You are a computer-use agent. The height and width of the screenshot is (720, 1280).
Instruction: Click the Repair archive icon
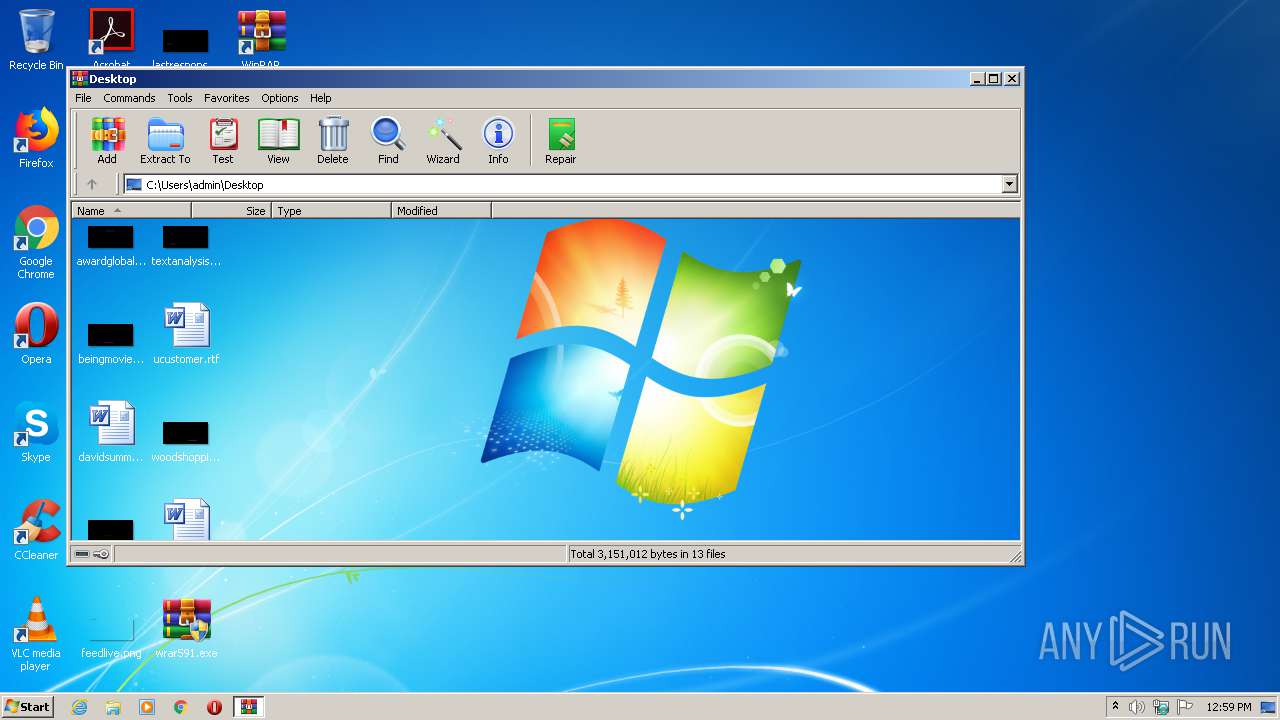coord(560,140)
